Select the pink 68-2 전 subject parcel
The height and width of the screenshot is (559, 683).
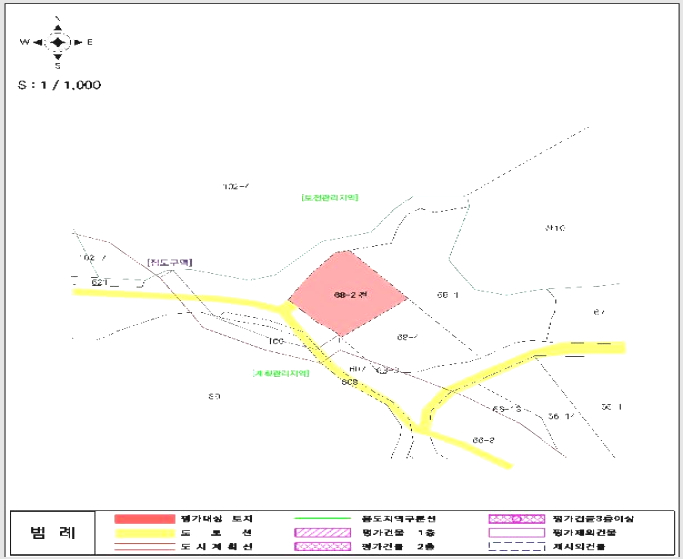click(x=348, y=293)
